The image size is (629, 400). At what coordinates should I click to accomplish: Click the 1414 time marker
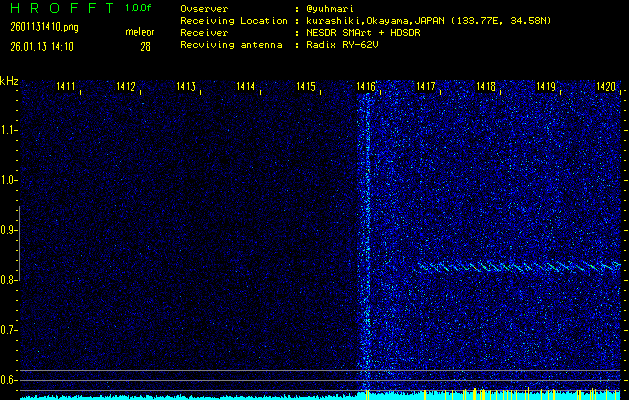click(246, 86)
